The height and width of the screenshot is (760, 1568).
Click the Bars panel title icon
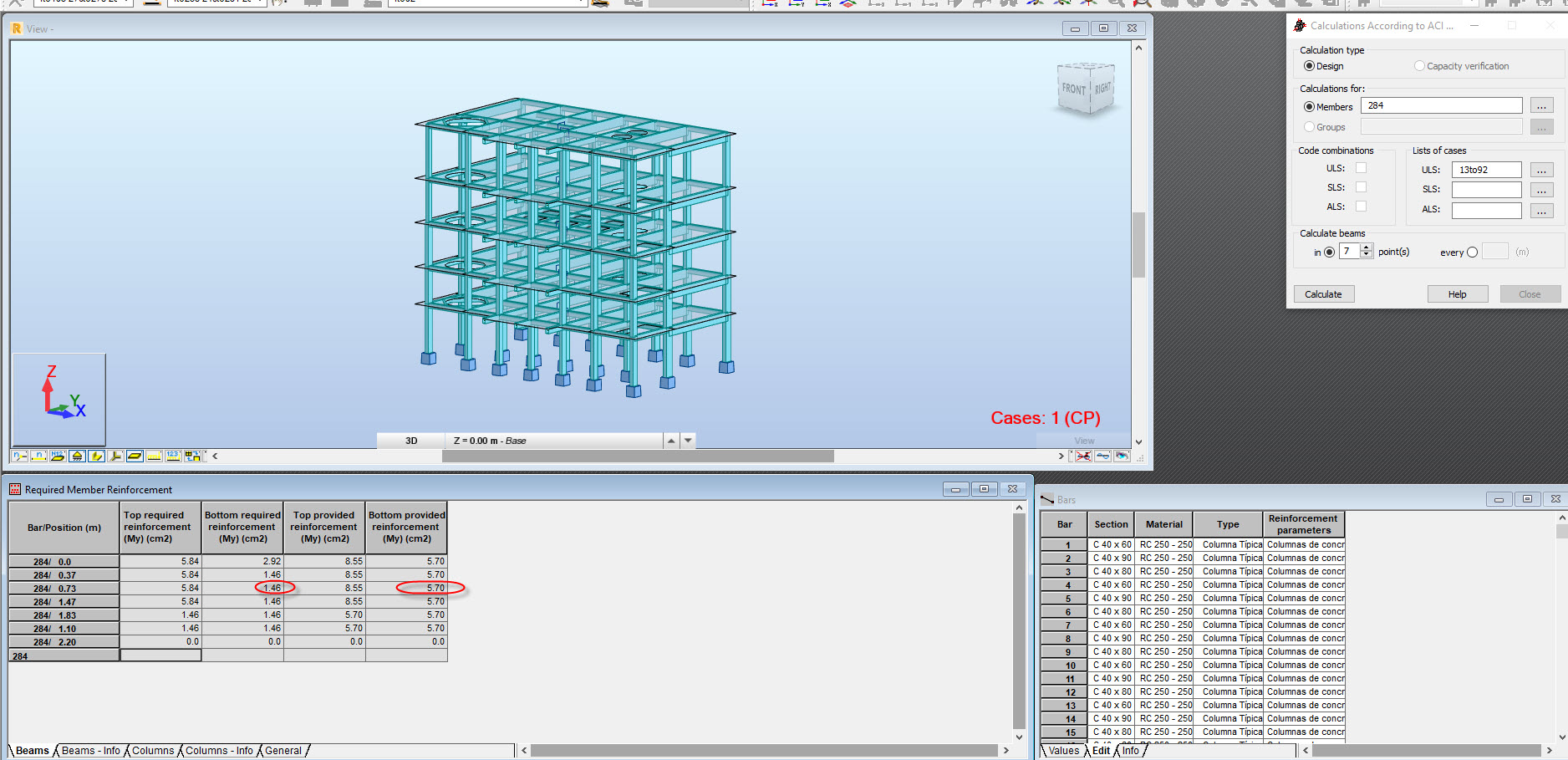[x=1047, y=499]
